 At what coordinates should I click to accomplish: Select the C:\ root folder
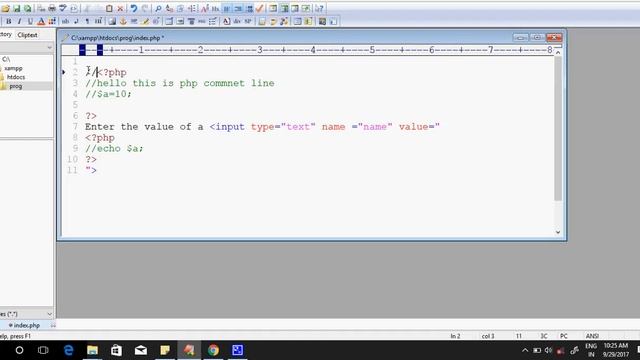pos(6,60)
